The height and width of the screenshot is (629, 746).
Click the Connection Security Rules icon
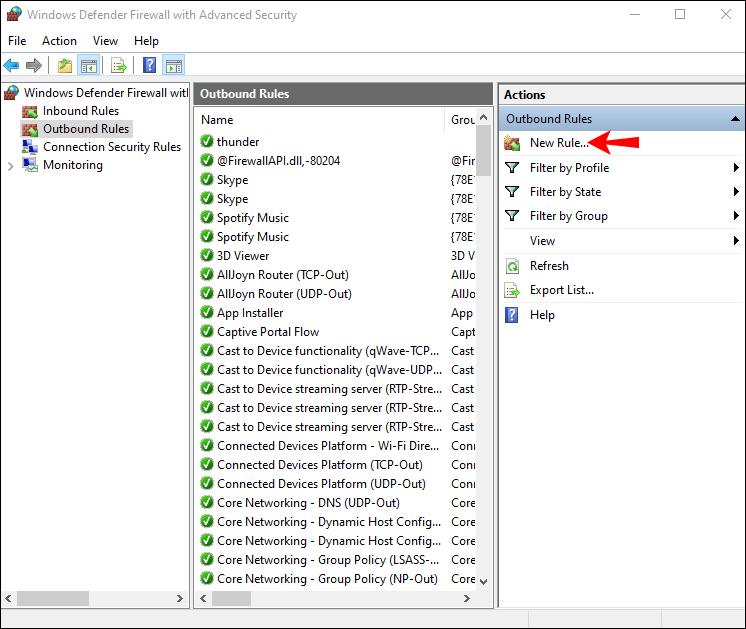[x=30, y=147]
